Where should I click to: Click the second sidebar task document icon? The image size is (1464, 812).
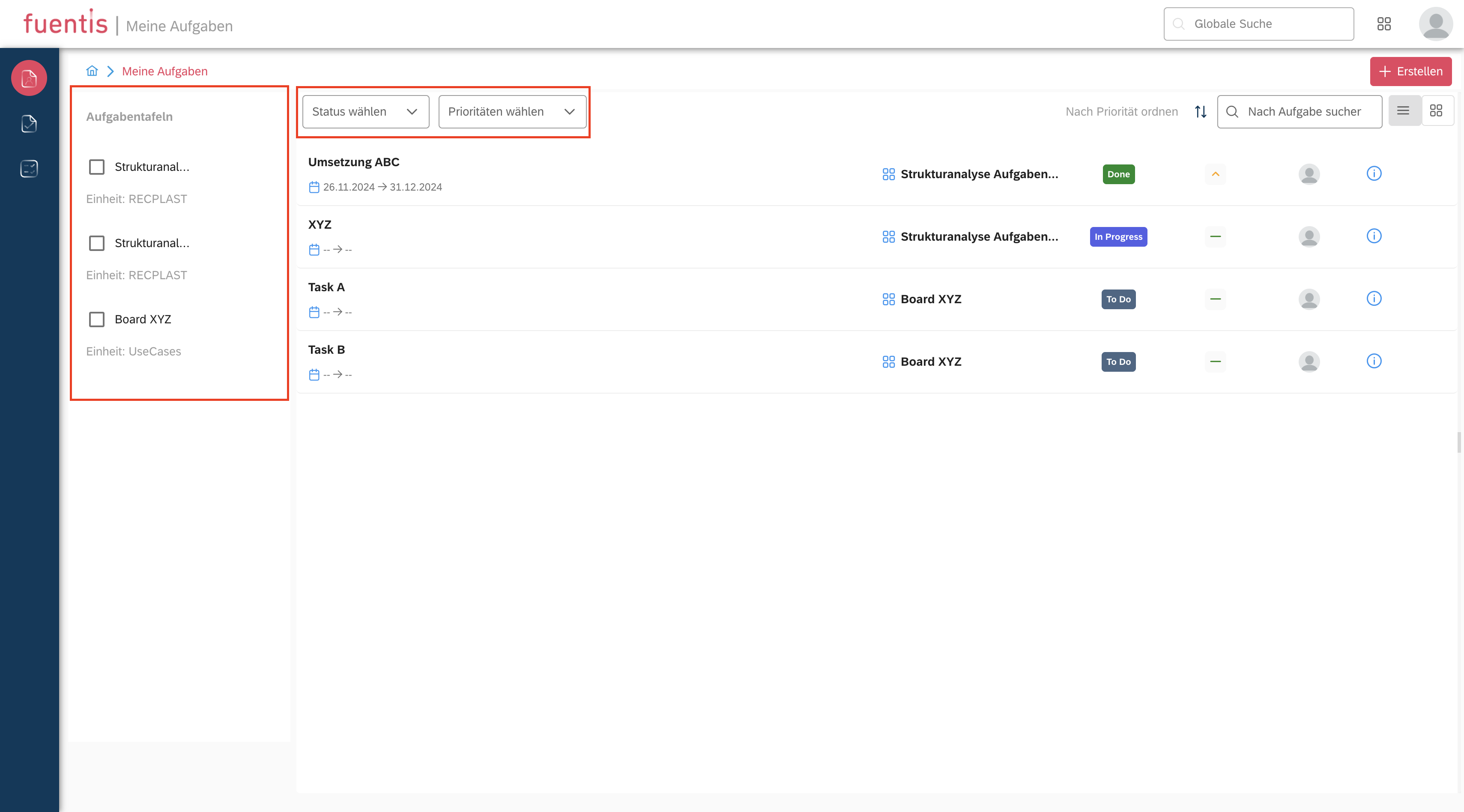coord(29,123)
